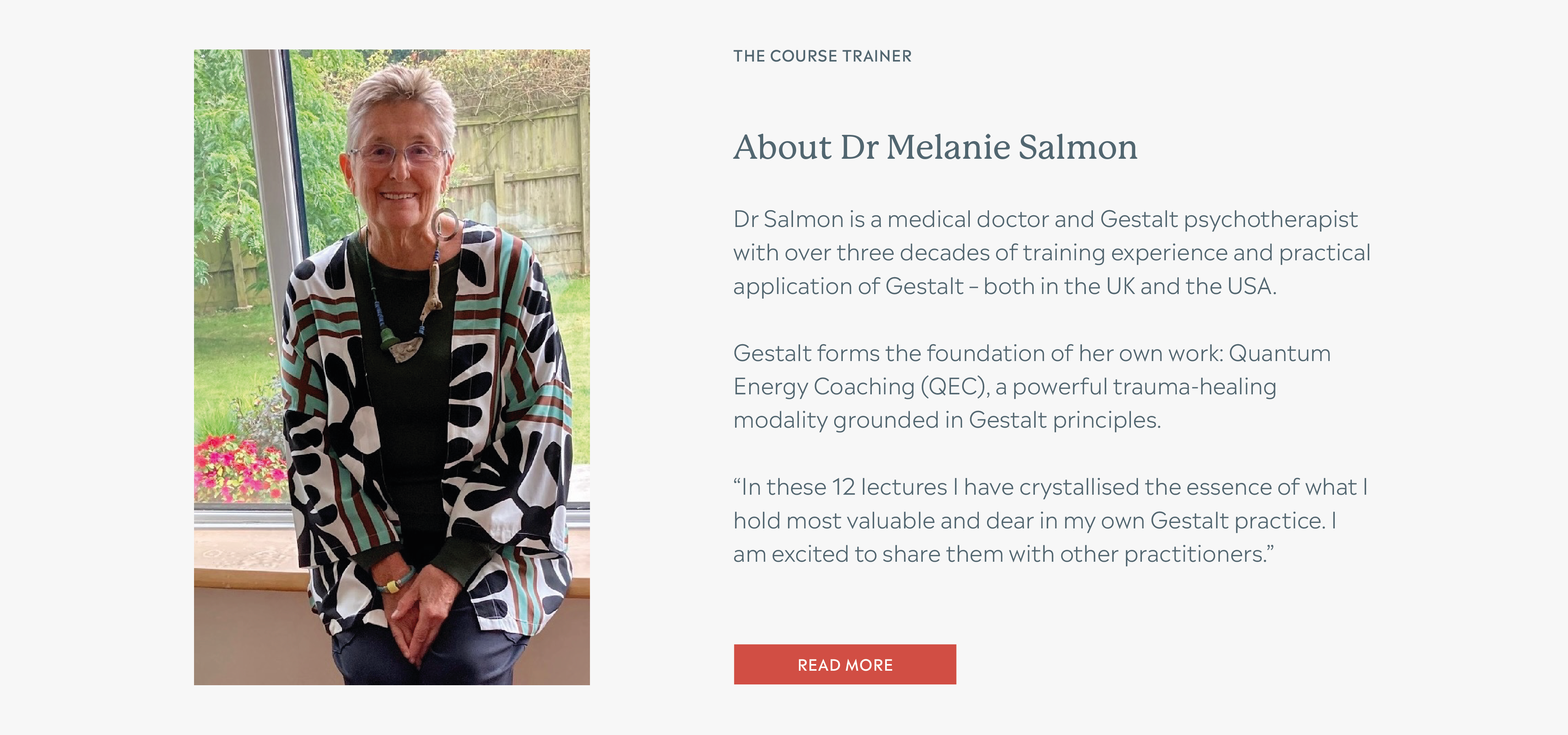Click the words three decades in first paragraph
This screenshot has height=735, width=1568.
point(913,253)
